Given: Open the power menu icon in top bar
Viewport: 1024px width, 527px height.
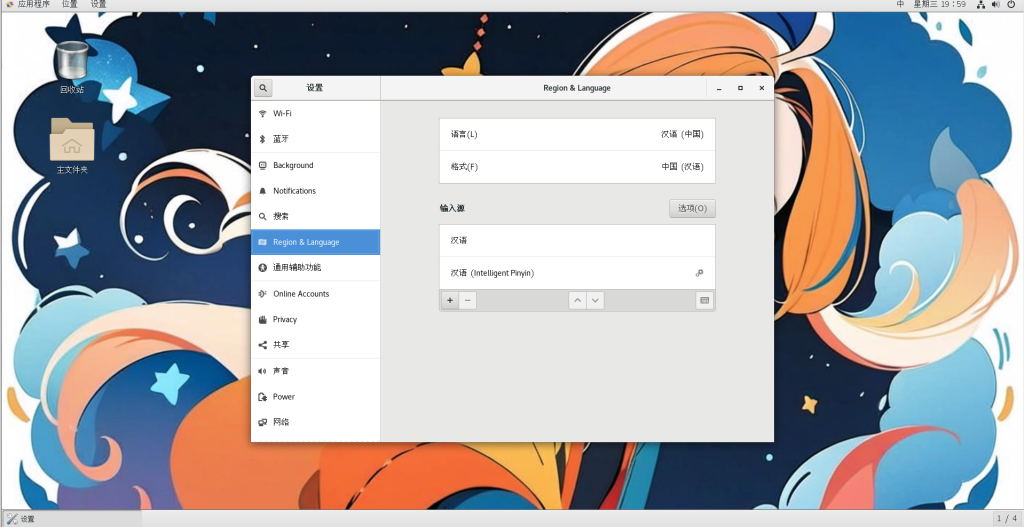Looking at the screenshot, I should click(x=1011, y=5).
